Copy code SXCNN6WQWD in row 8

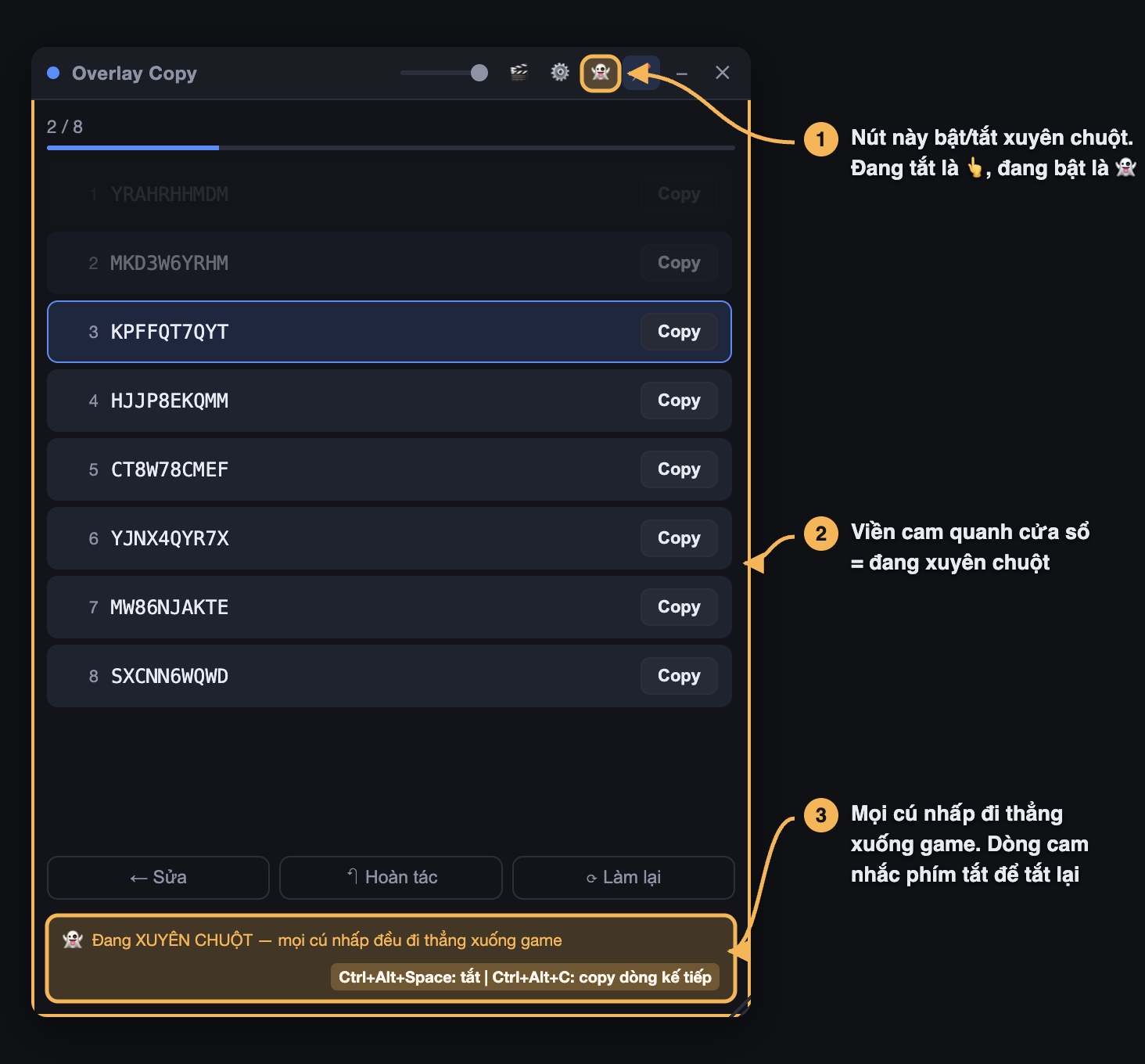(679, 676)
